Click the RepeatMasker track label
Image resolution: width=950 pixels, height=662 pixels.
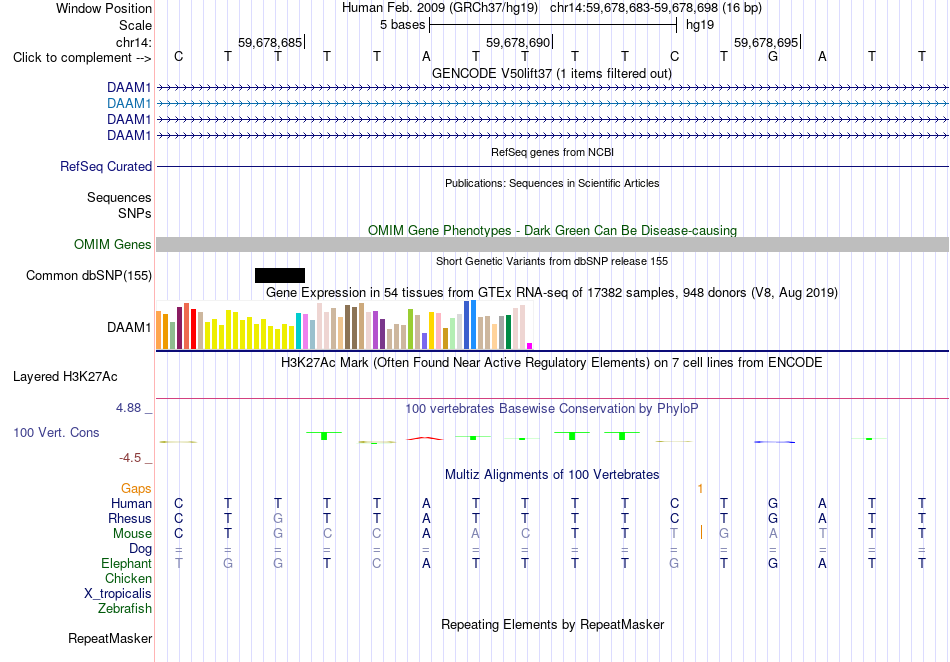[110, 638]
